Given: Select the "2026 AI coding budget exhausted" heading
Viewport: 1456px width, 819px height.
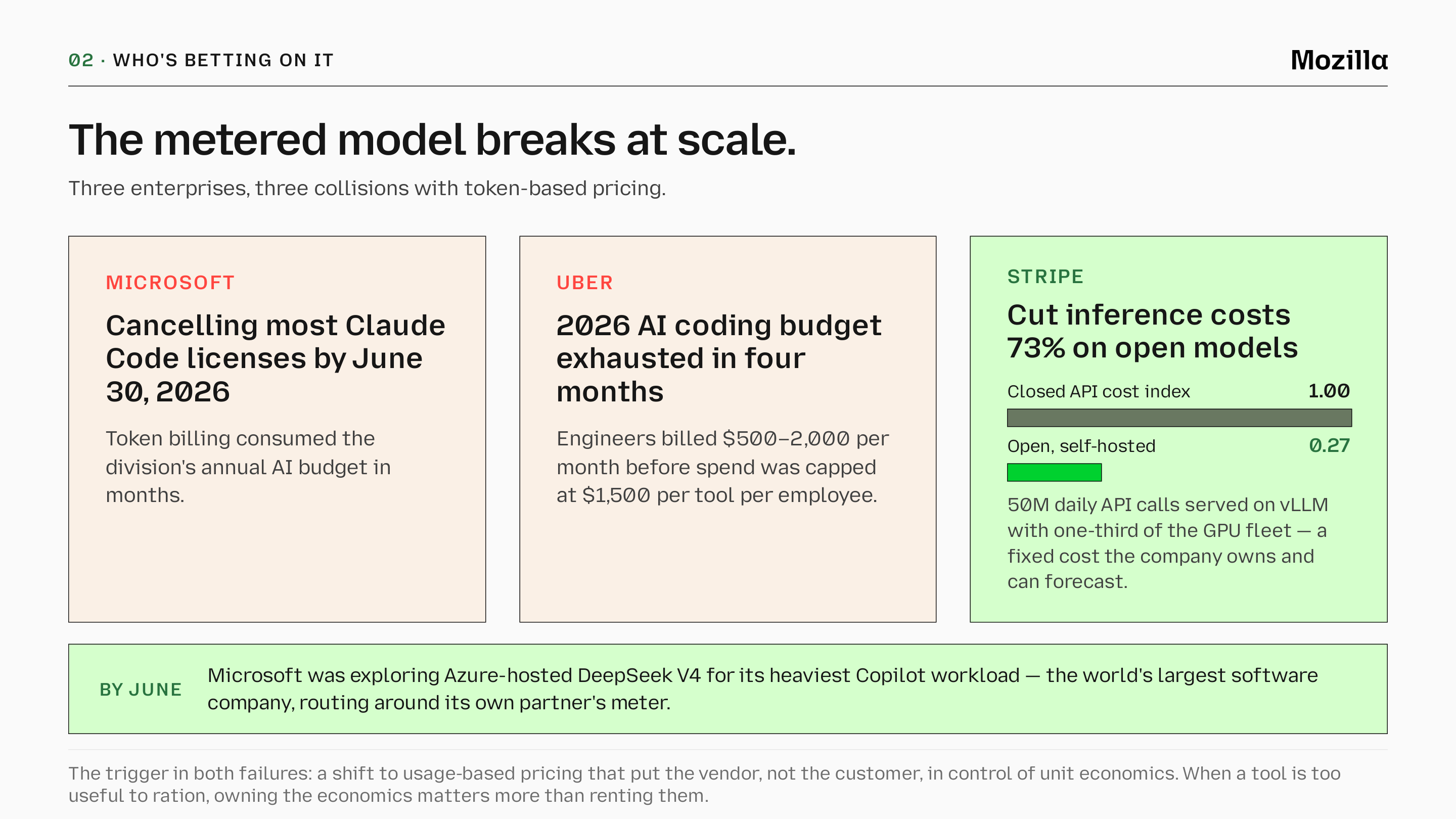Looking at the screenshot, I should [719, 358].
